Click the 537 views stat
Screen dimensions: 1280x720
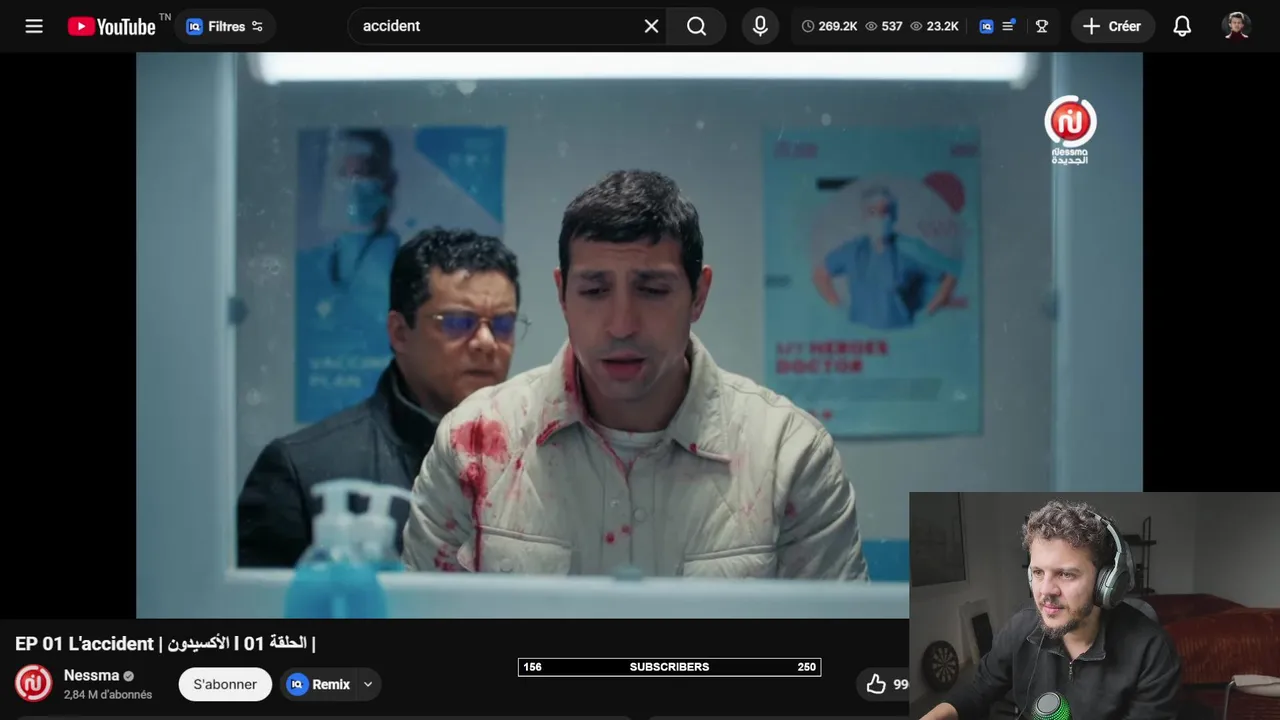pyautogui.click(x=884, y=26)
